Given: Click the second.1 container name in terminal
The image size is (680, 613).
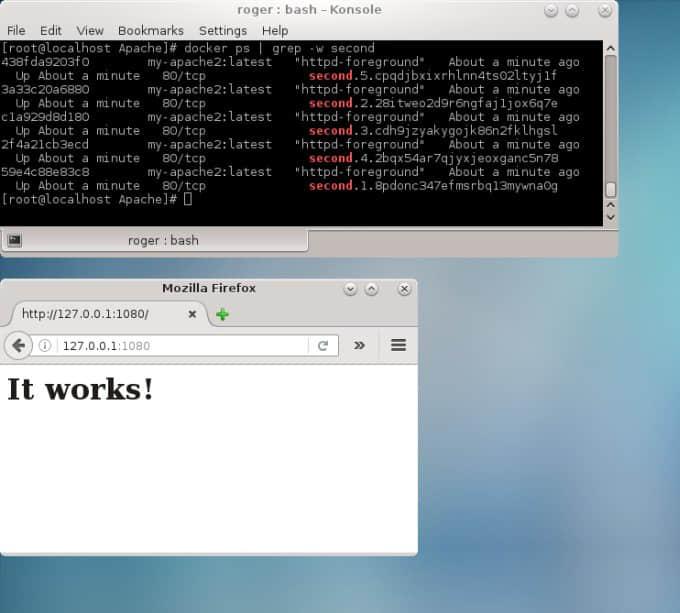Looking at the screenshot, I should (433, 186).
